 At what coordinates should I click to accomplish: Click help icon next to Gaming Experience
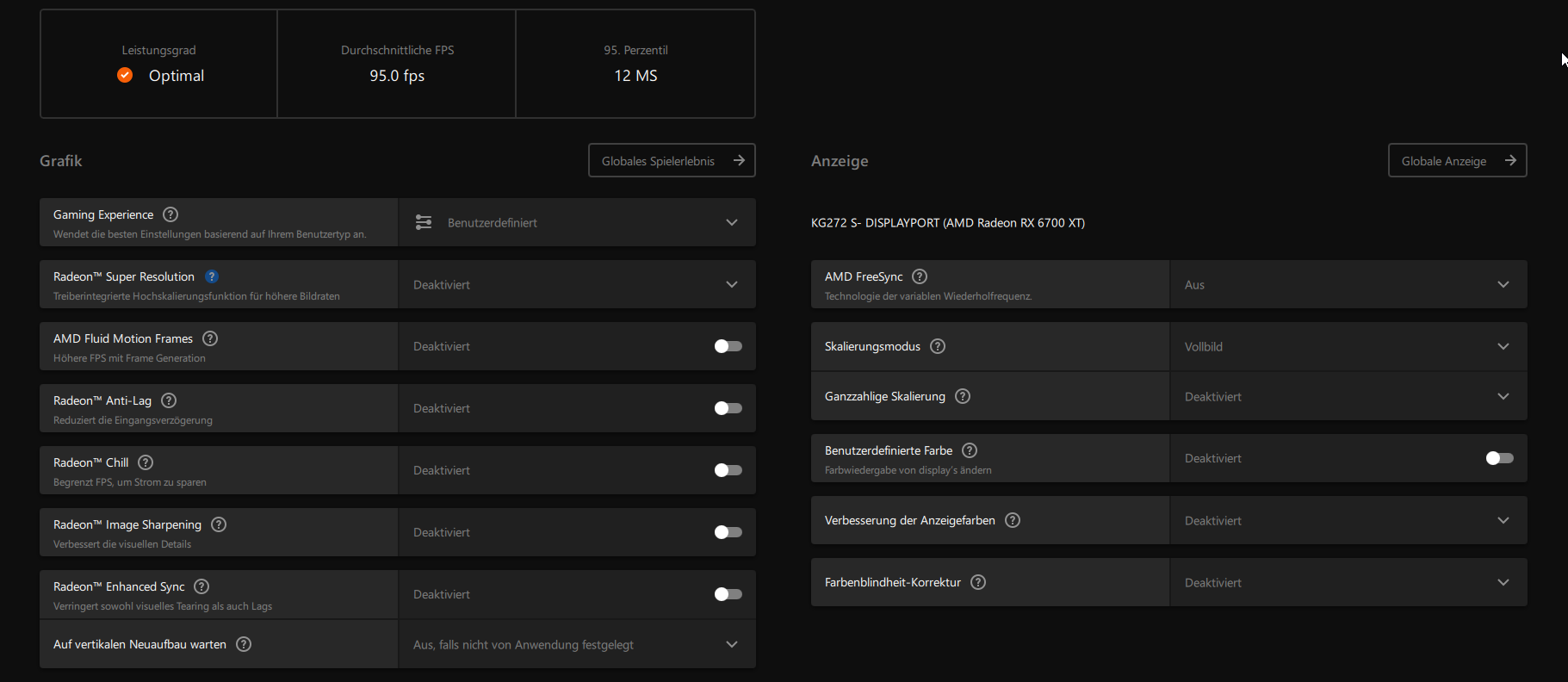click(x=170, y=214)
